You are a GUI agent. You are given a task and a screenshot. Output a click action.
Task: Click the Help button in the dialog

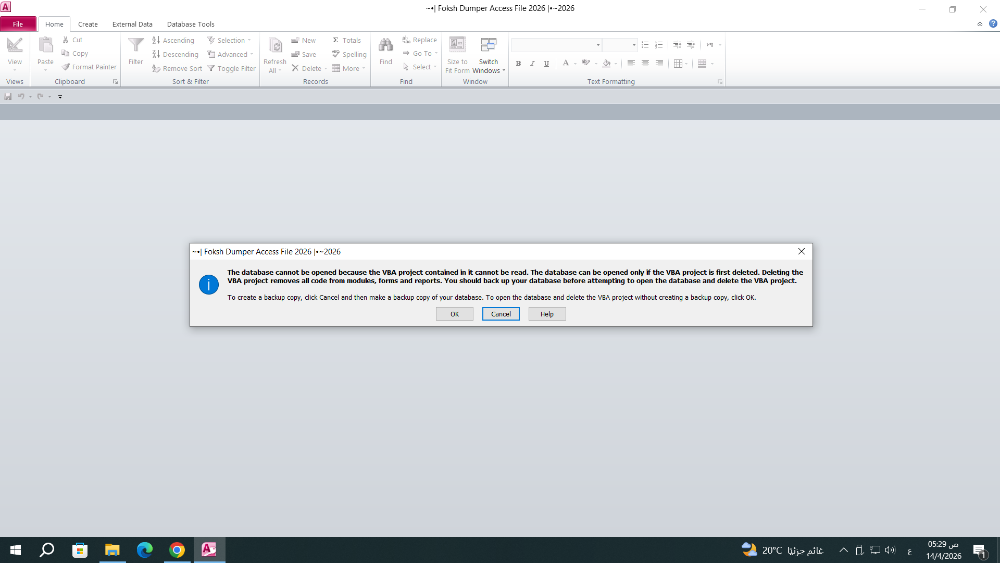(547, 314)
